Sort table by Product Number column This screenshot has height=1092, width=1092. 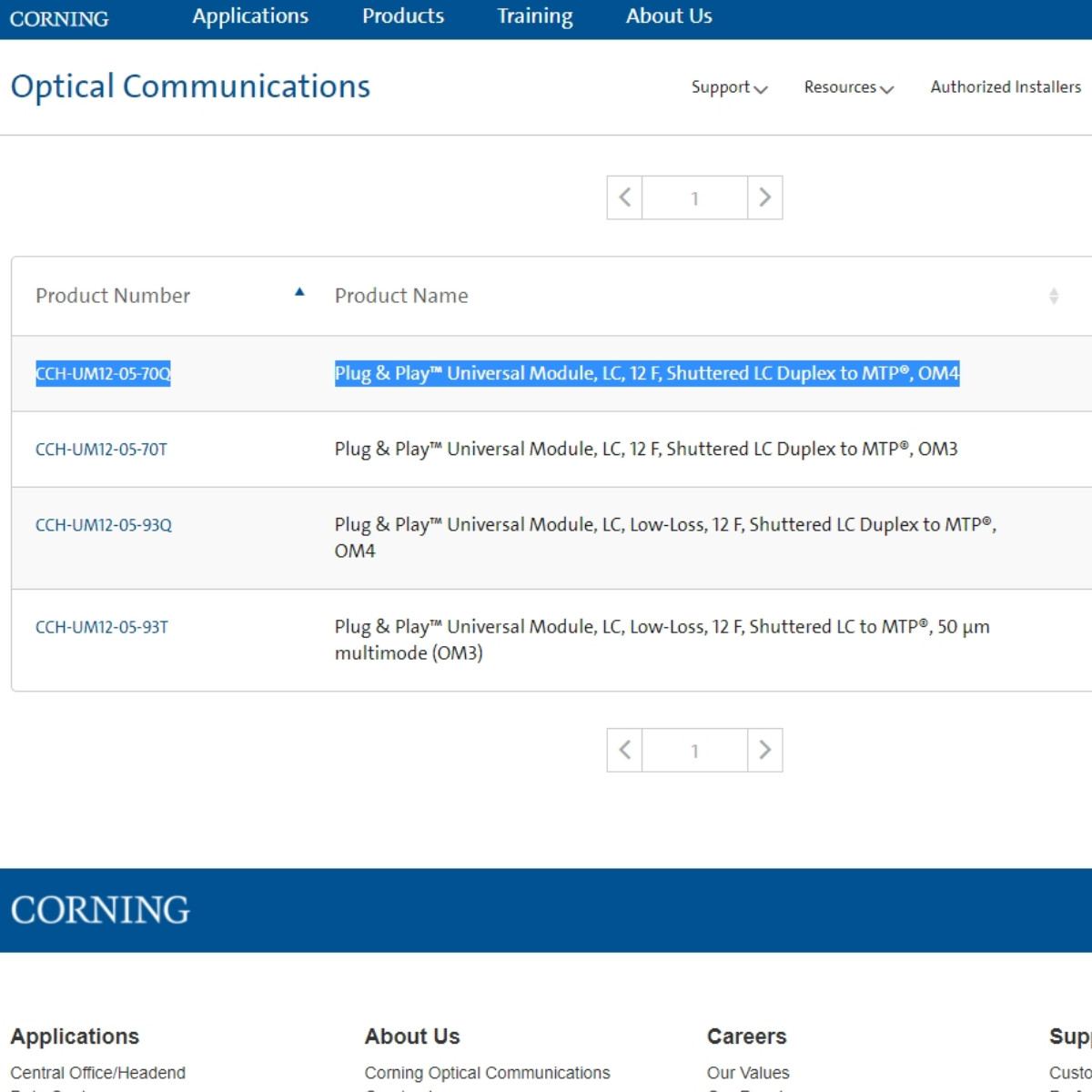pyautogui.click(x=299, y=292)
